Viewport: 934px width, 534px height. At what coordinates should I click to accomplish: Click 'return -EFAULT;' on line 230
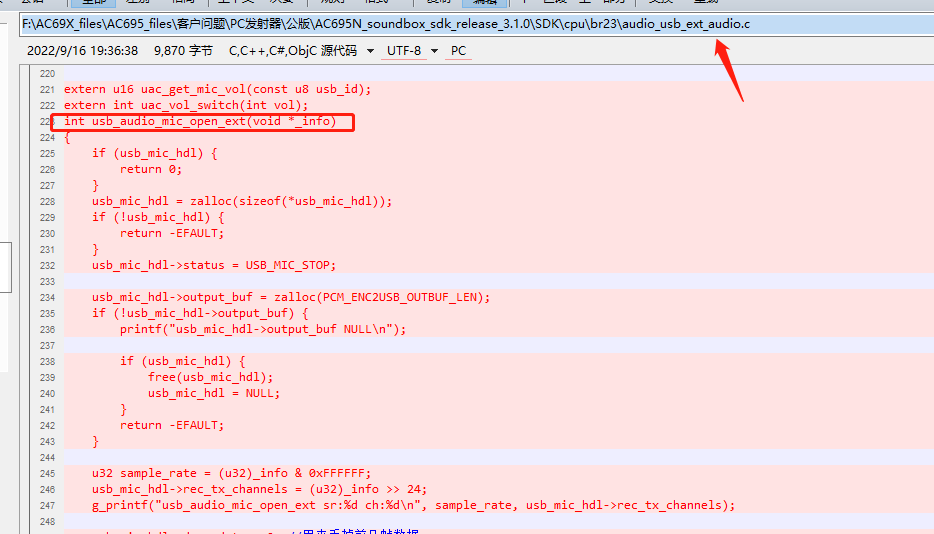click(172, 234)
